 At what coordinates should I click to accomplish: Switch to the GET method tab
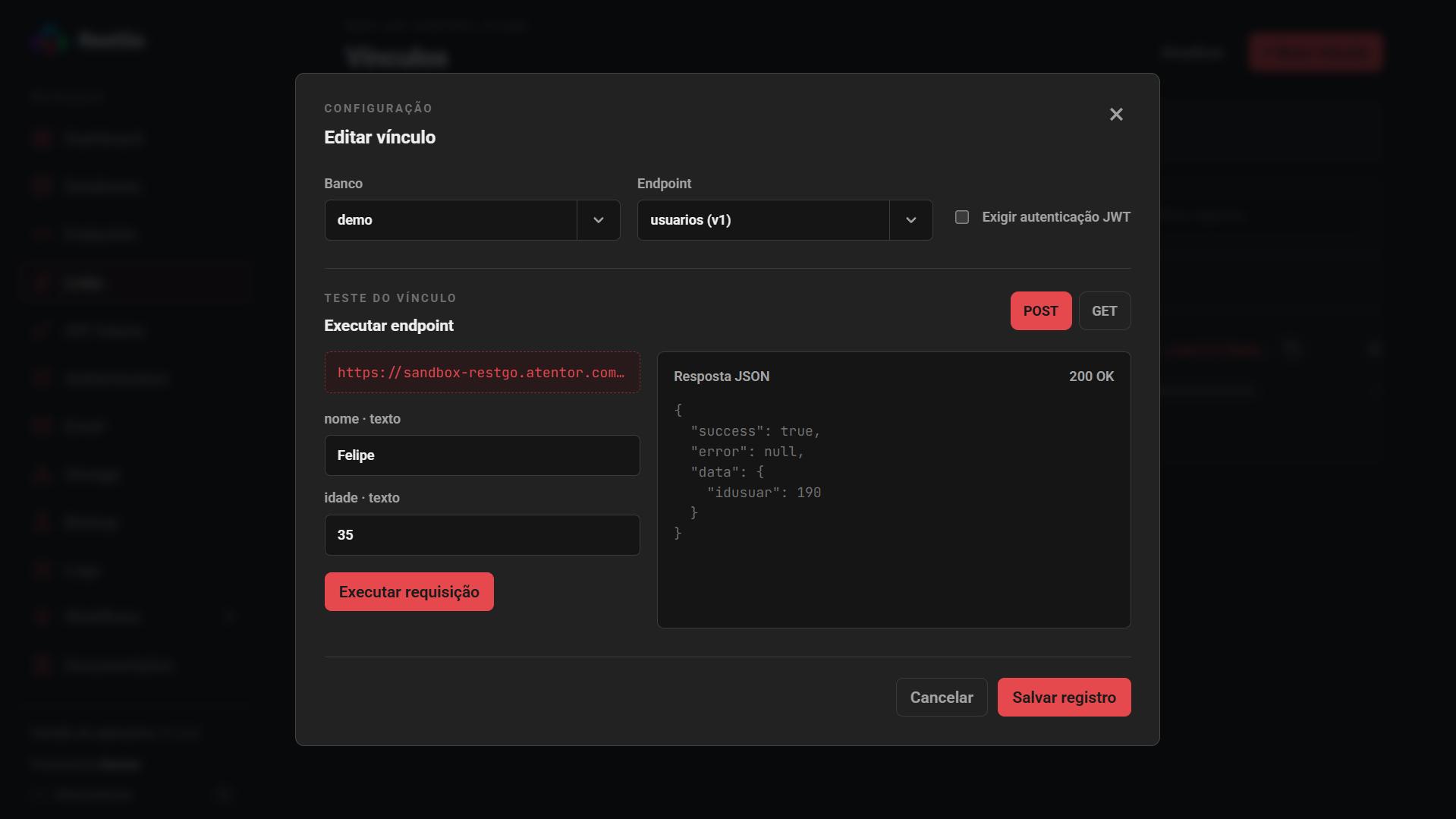tap(1104, 310)
